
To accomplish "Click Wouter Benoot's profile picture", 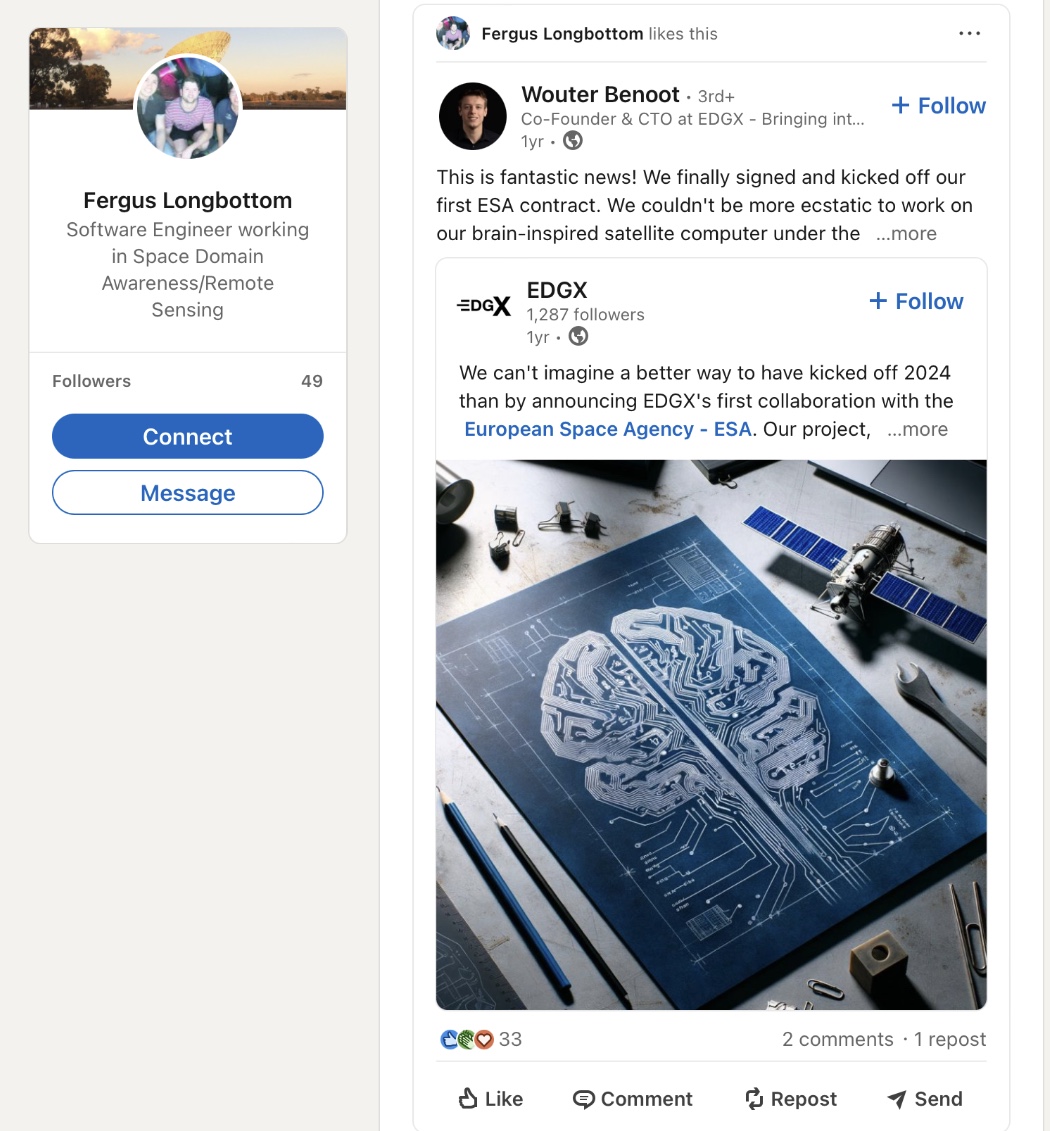I will [x=472, y=116].
